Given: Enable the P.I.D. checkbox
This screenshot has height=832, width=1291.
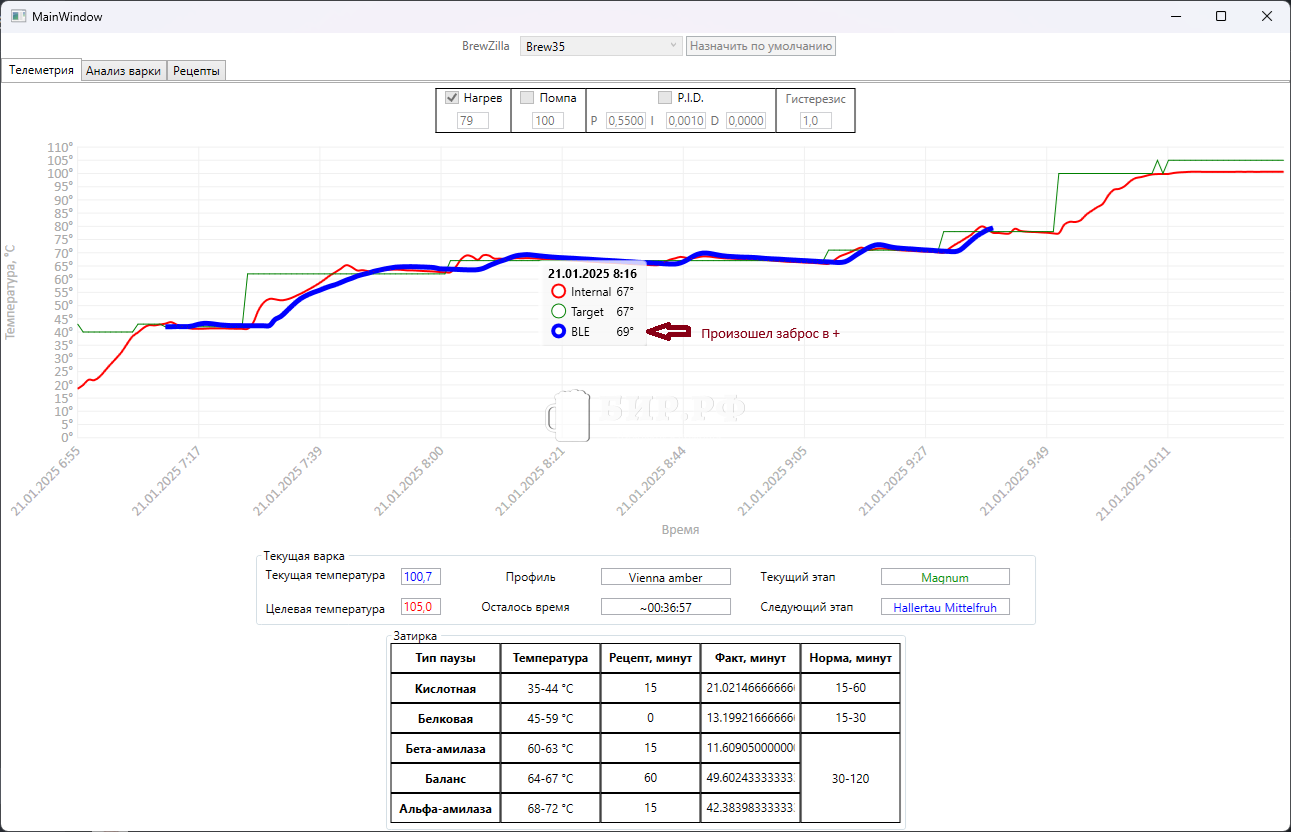Looking at the screenshot, I should click(x=665, y=98).
